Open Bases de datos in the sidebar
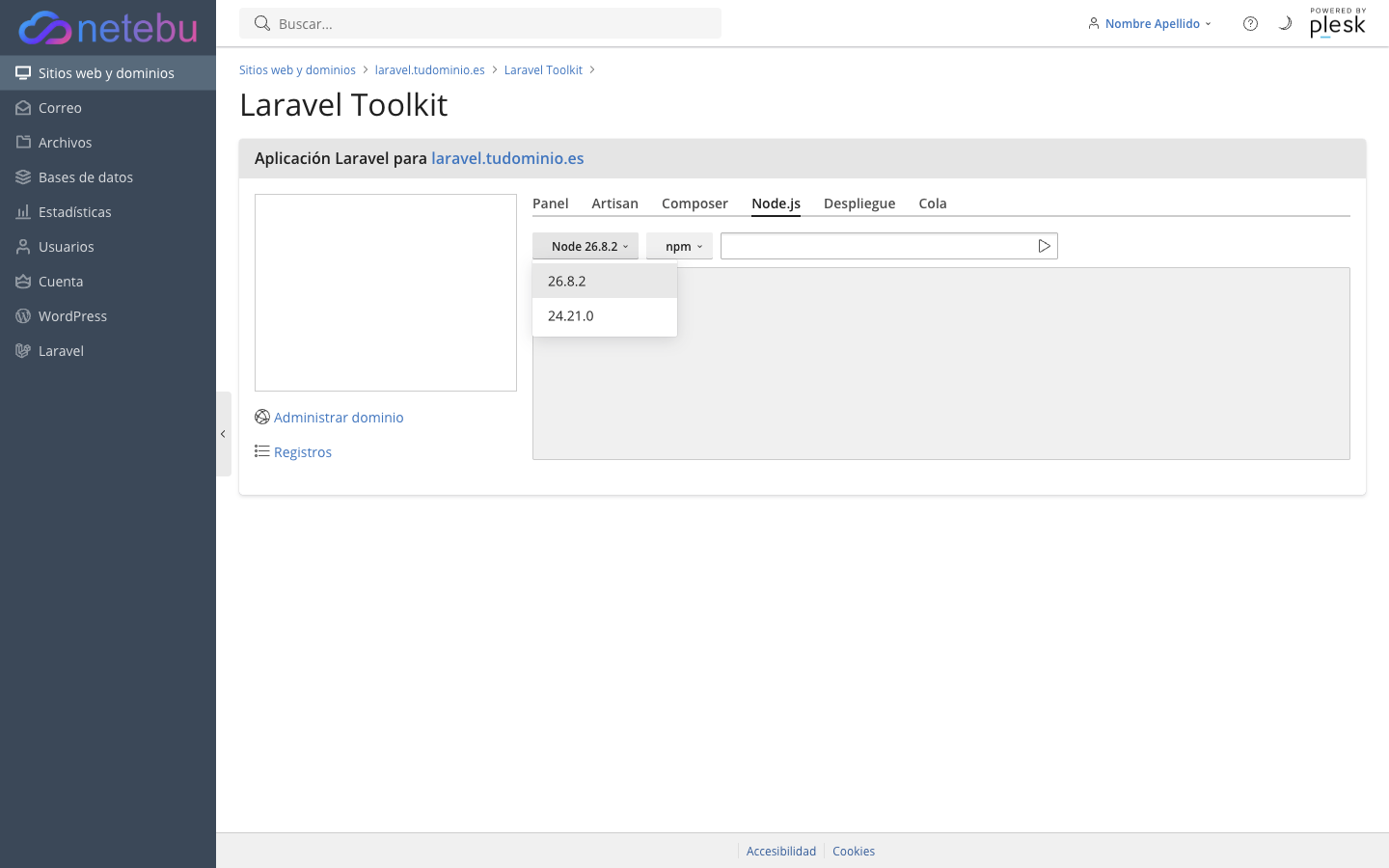The image size is (1389, 868). tap(108, 177)
